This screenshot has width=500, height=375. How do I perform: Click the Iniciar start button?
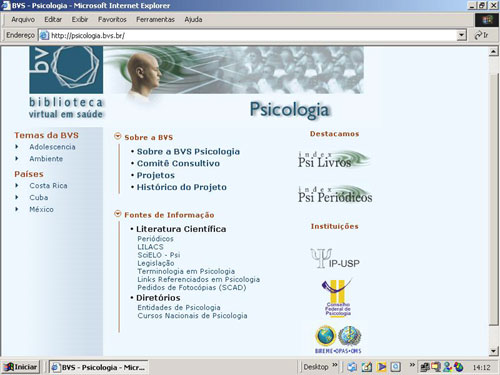click(21, 367)
